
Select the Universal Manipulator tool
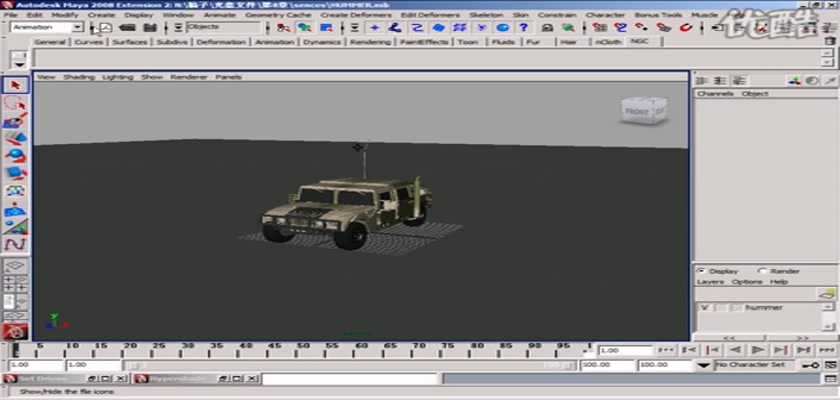click(x=16, y=191)
